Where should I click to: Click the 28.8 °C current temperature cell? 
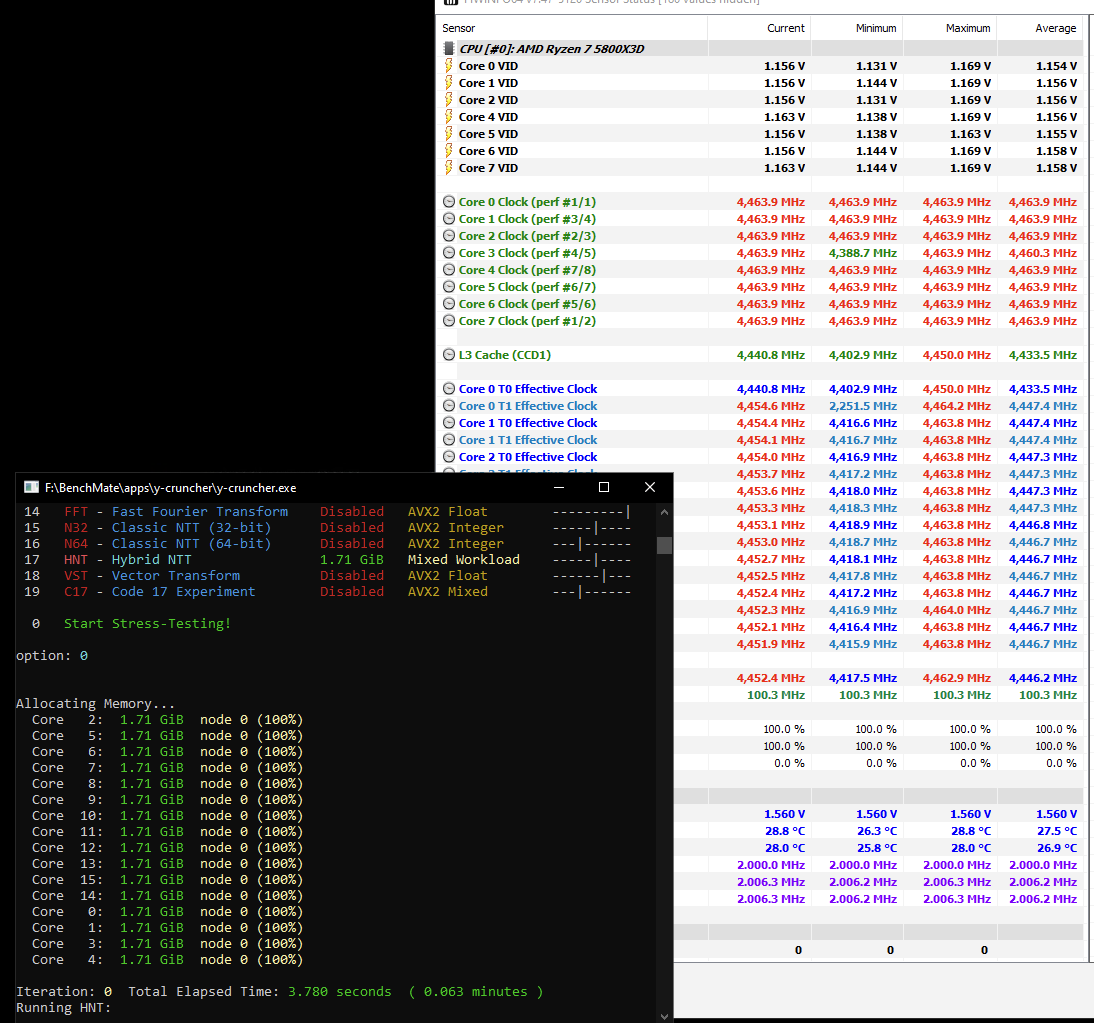coord(785,830)
